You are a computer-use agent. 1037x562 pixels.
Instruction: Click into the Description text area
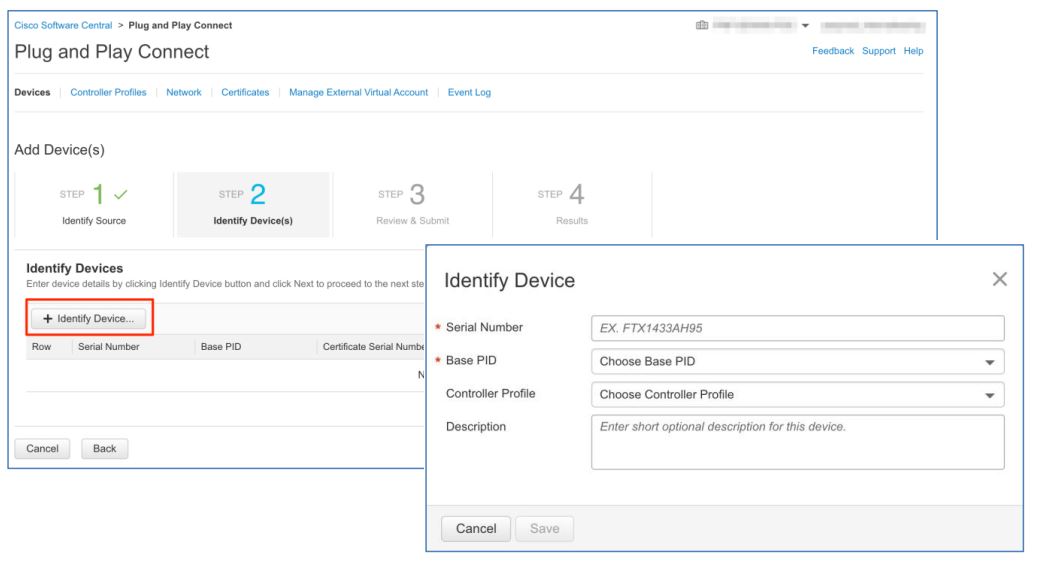(x=797, y=442)
